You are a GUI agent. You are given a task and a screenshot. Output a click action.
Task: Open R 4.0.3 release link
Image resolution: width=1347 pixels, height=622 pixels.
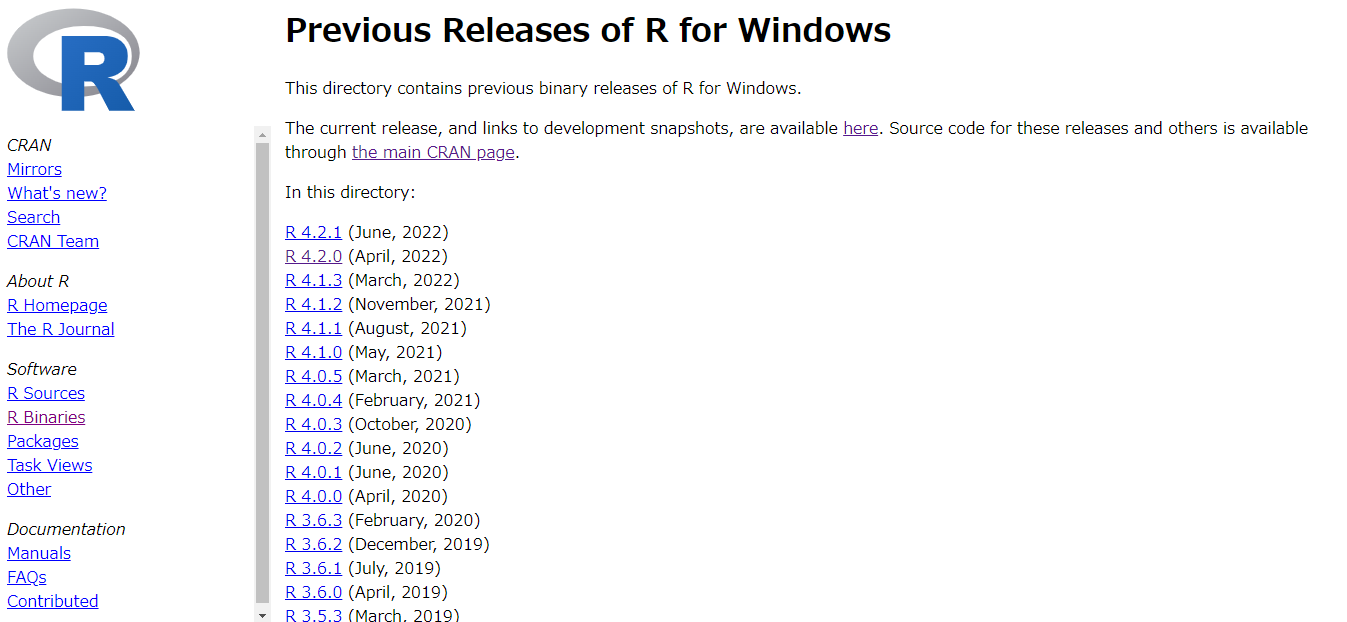tap(313, 424)
